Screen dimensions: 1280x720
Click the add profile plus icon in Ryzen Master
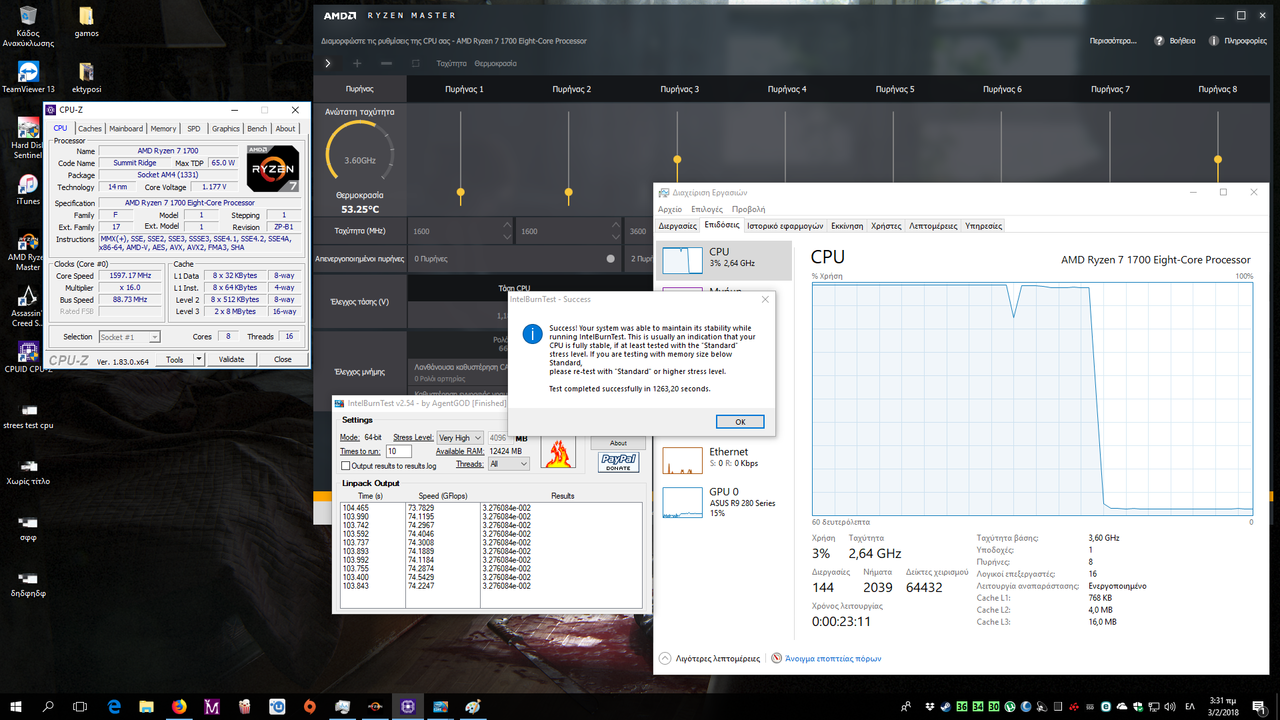coord(357,63)
